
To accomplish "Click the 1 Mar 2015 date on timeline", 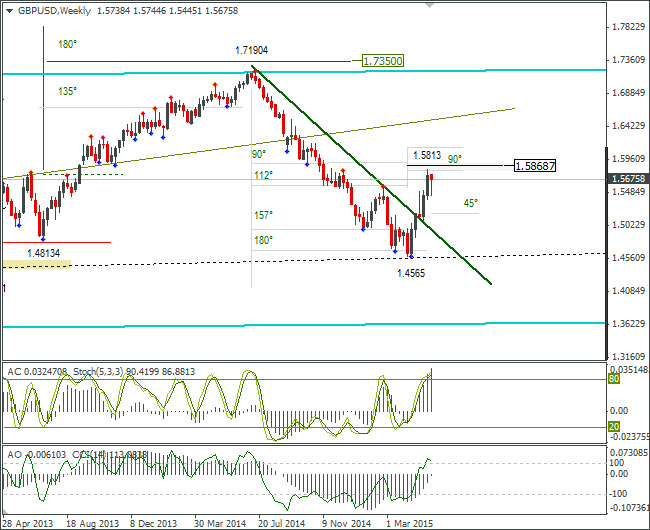I will pos(410,524).
